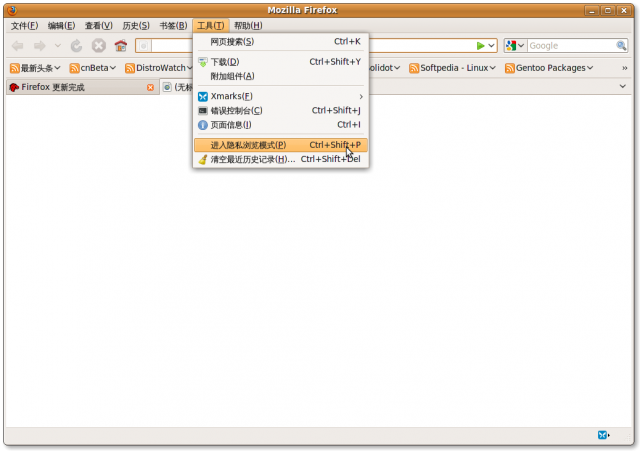Open the 最新头条 bookmark feed

tap(36, 68)
